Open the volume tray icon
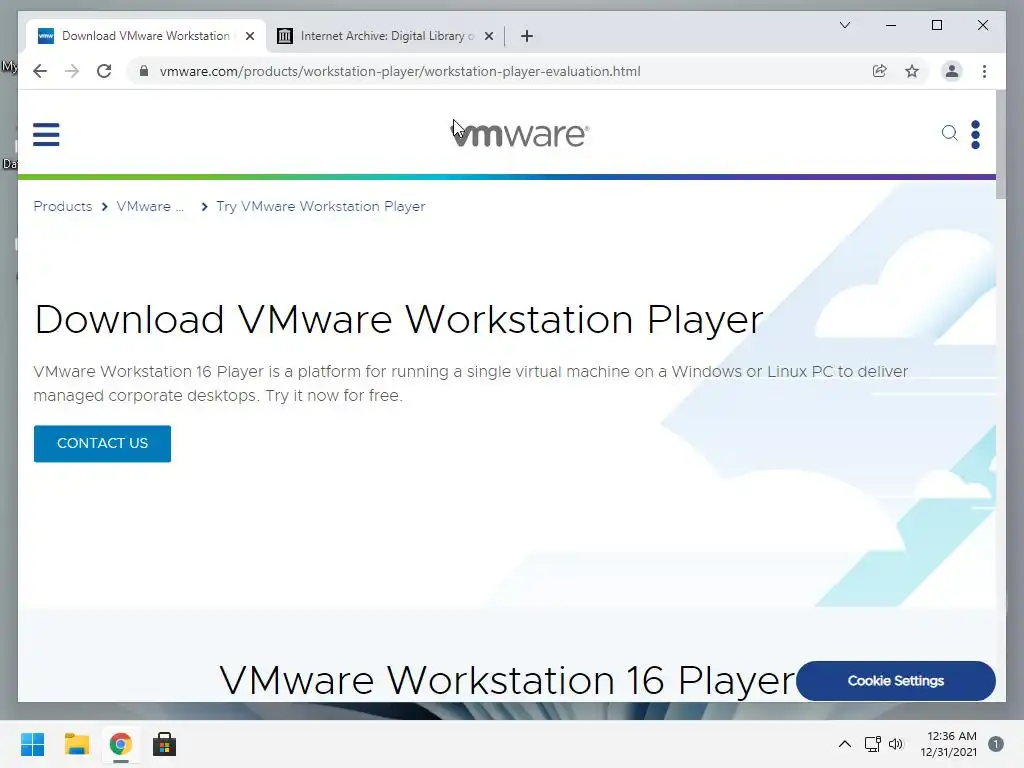This screenshot has width=1024, height=768. (x=896, y=744)
